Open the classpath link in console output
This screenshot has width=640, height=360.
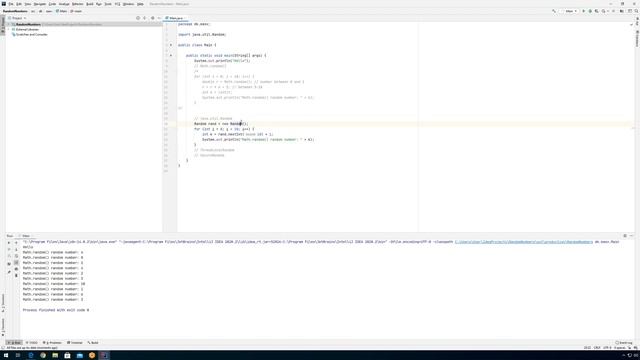coord(524,242)
